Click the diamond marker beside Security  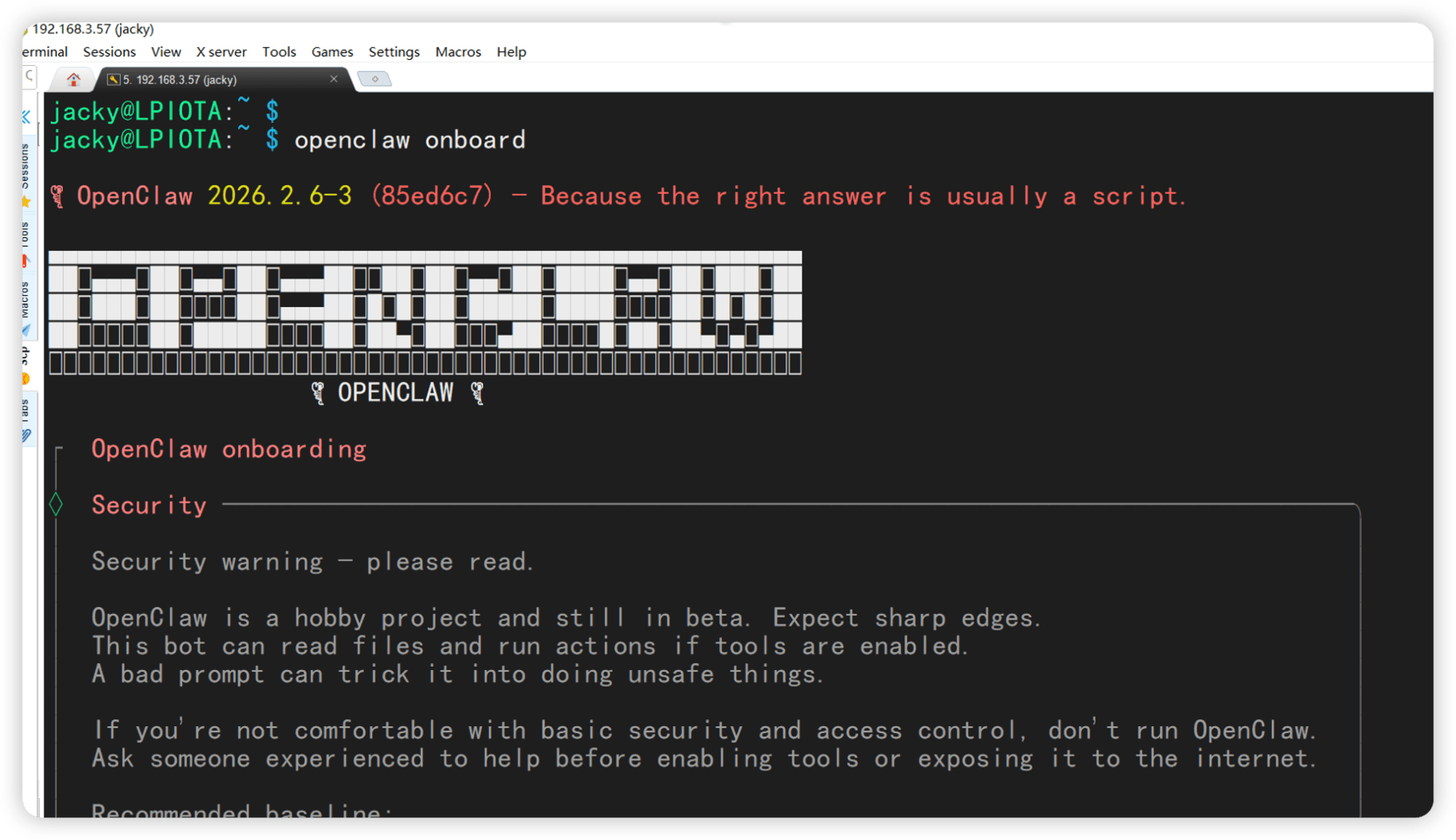click(56, 504)
